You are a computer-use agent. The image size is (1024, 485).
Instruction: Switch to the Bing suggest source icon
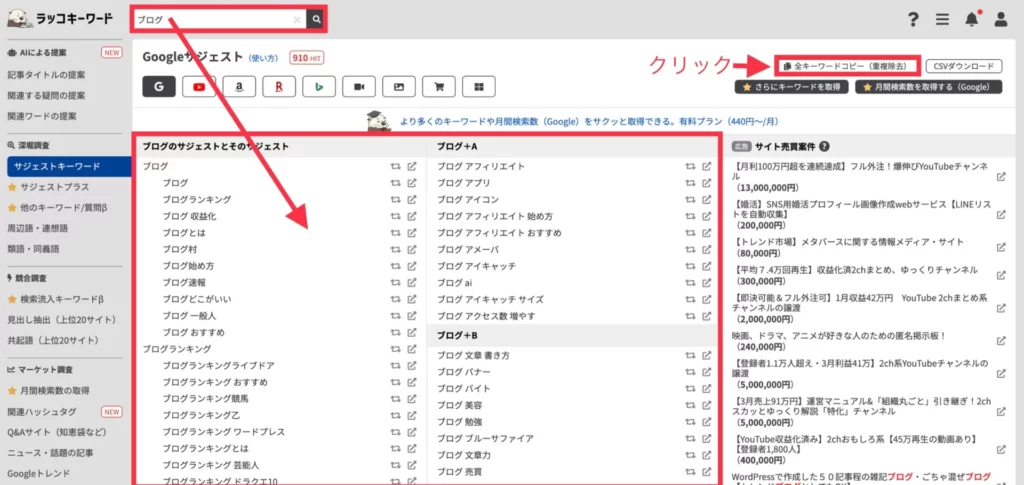pyautogui.click(x=319, y=86)
